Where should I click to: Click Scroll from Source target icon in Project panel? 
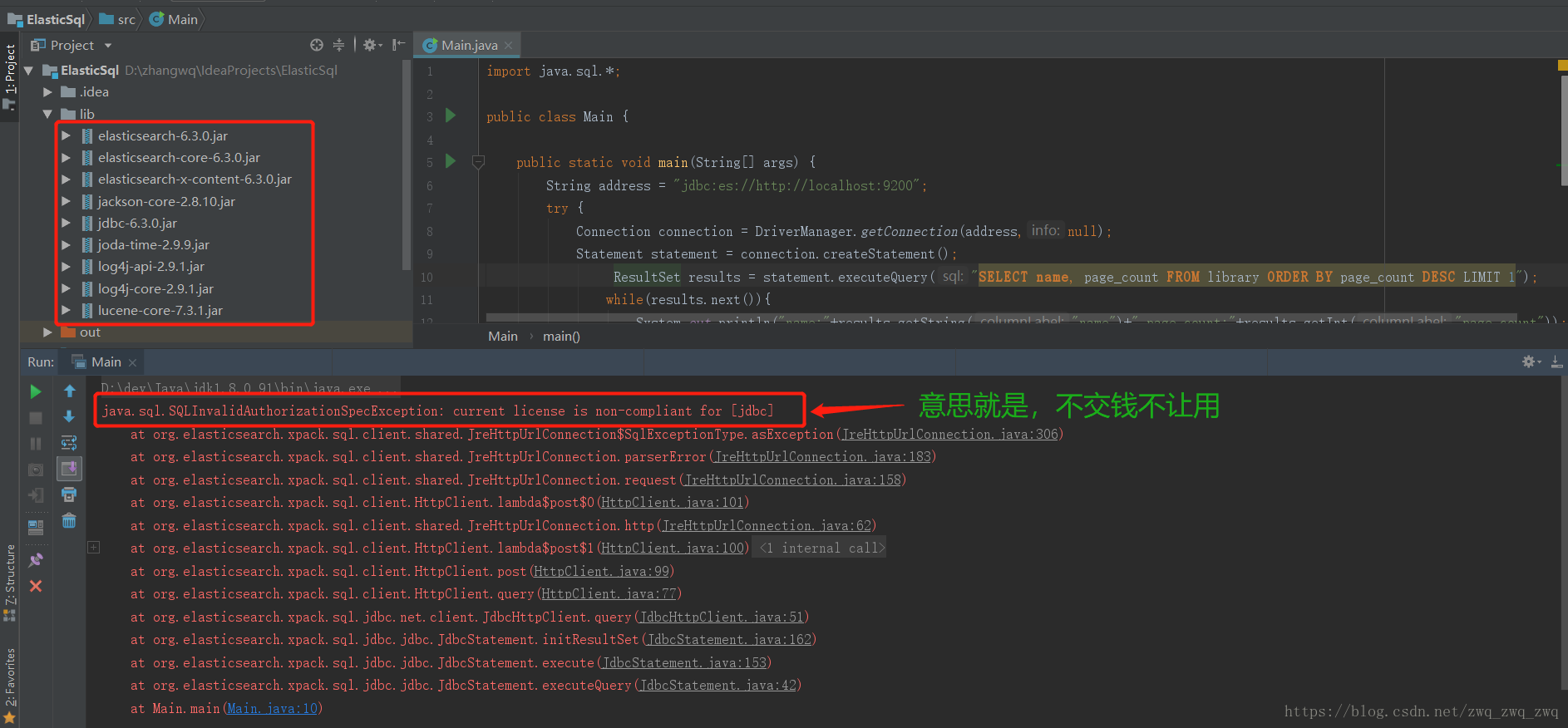point(317,45)
